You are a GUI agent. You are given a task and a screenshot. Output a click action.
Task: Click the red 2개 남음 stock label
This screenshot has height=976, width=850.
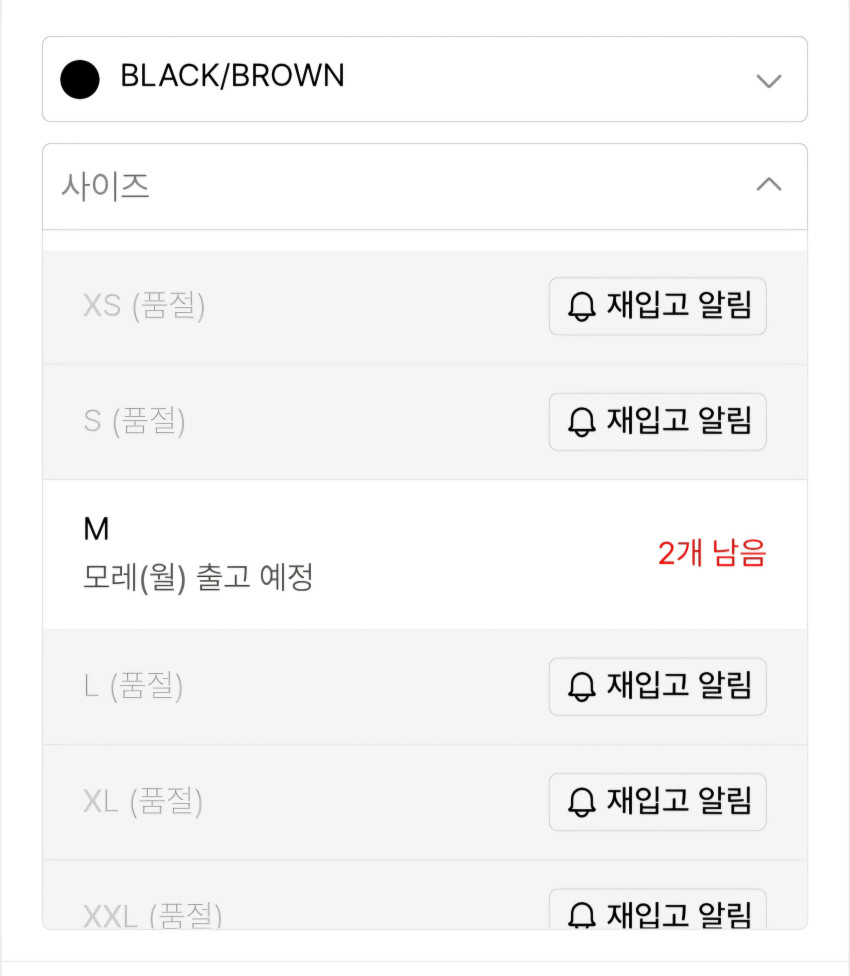pos(711,553)
